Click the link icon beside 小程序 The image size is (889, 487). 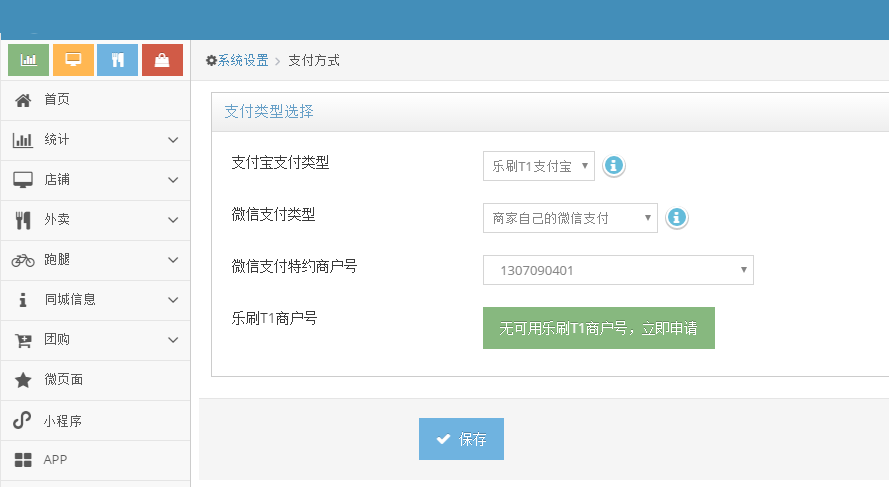click(22, 420)
